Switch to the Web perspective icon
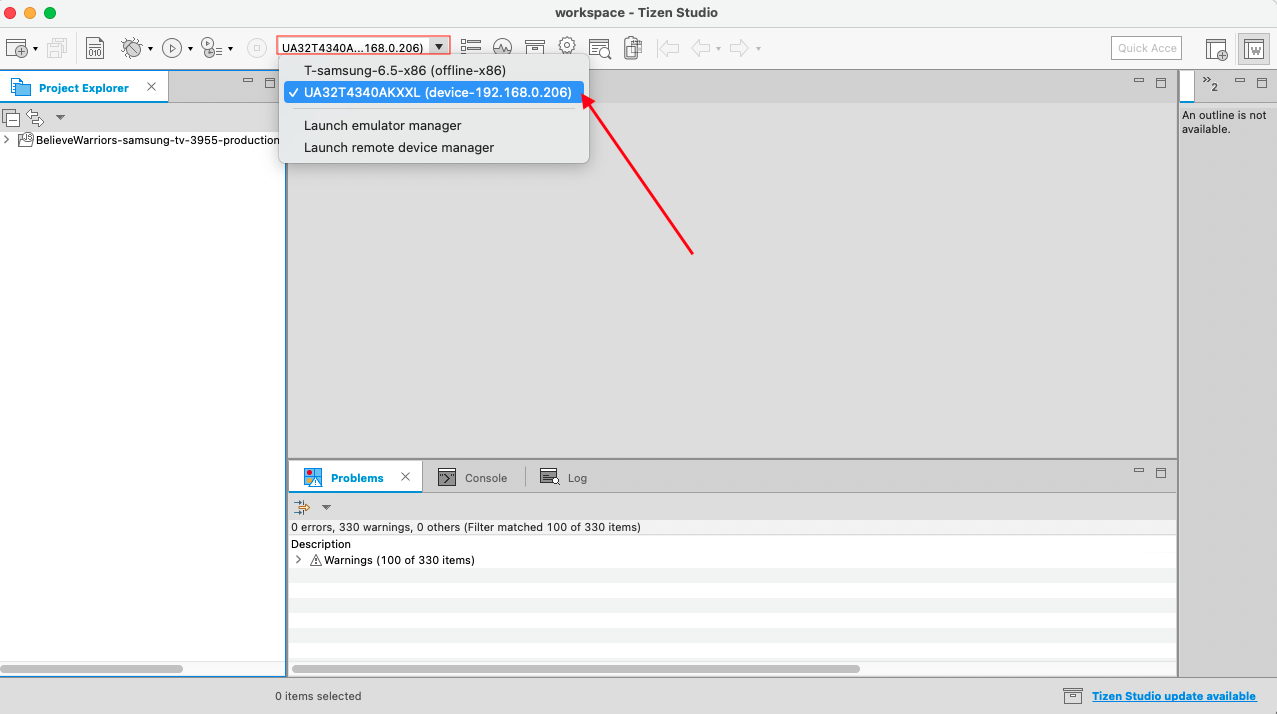The image size is (1277, 714). pos(1253,48)
